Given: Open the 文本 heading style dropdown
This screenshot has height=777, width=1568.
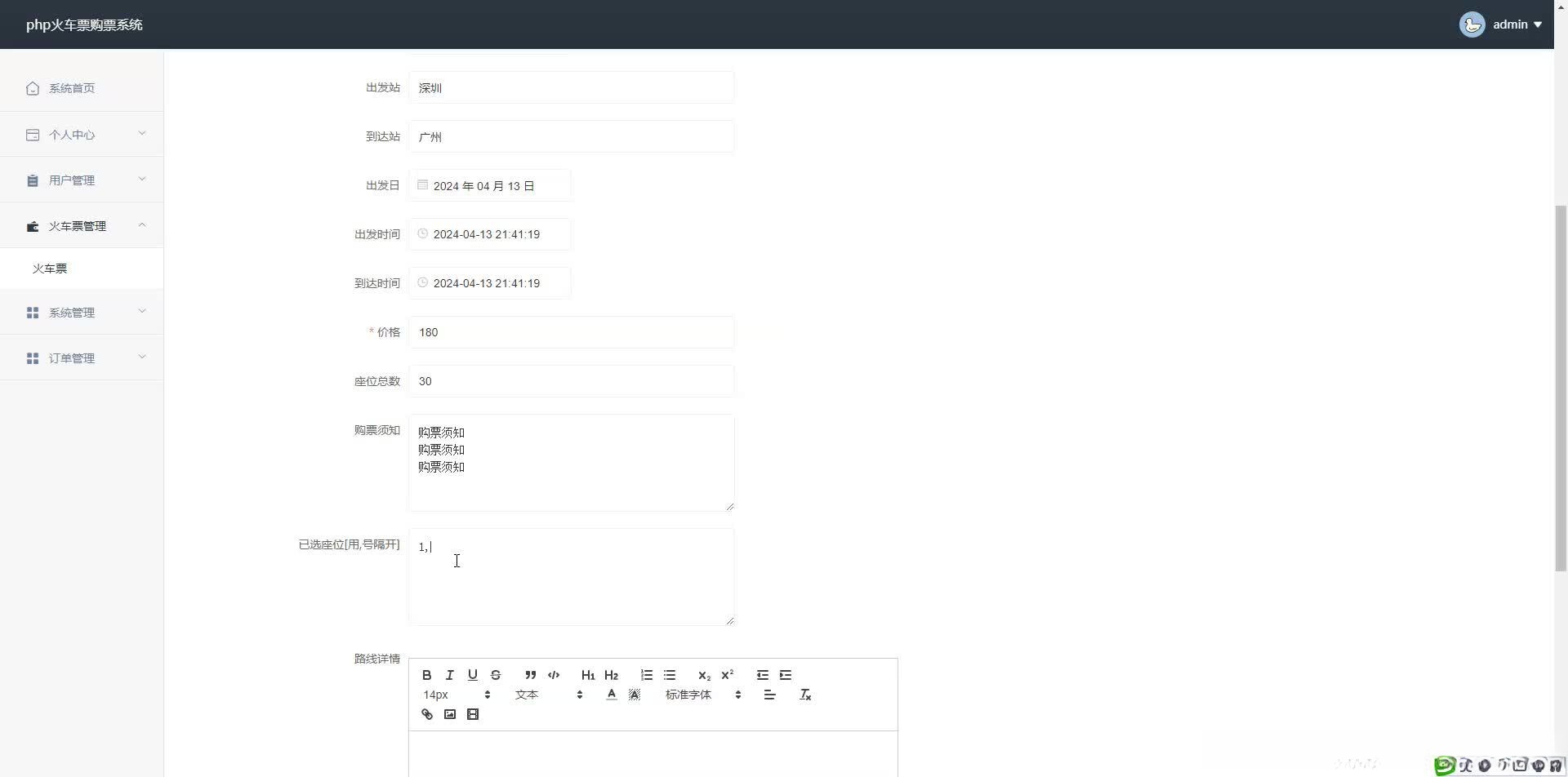Looking at the screenshot, I should click(549, 695).
